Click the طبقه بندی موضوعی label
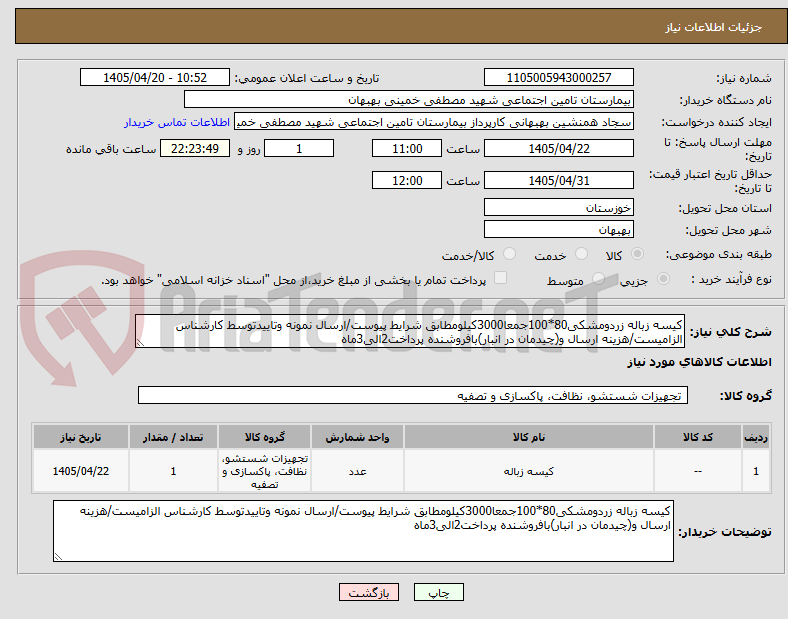The width and height of the screenshot is (788, 619). pos(719,255)
